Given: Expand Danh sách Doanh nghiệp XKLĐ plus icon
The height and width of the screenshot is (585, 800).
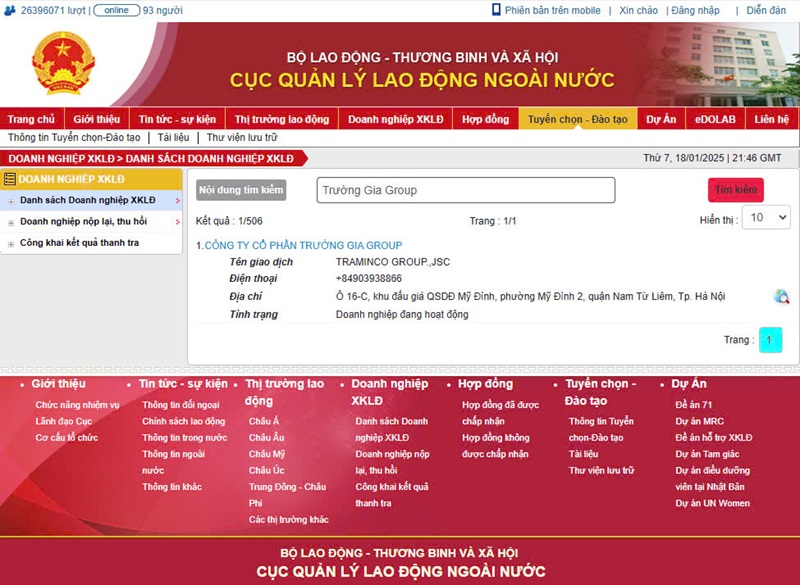Looking at the screenshot, I should tap(11, 201).
